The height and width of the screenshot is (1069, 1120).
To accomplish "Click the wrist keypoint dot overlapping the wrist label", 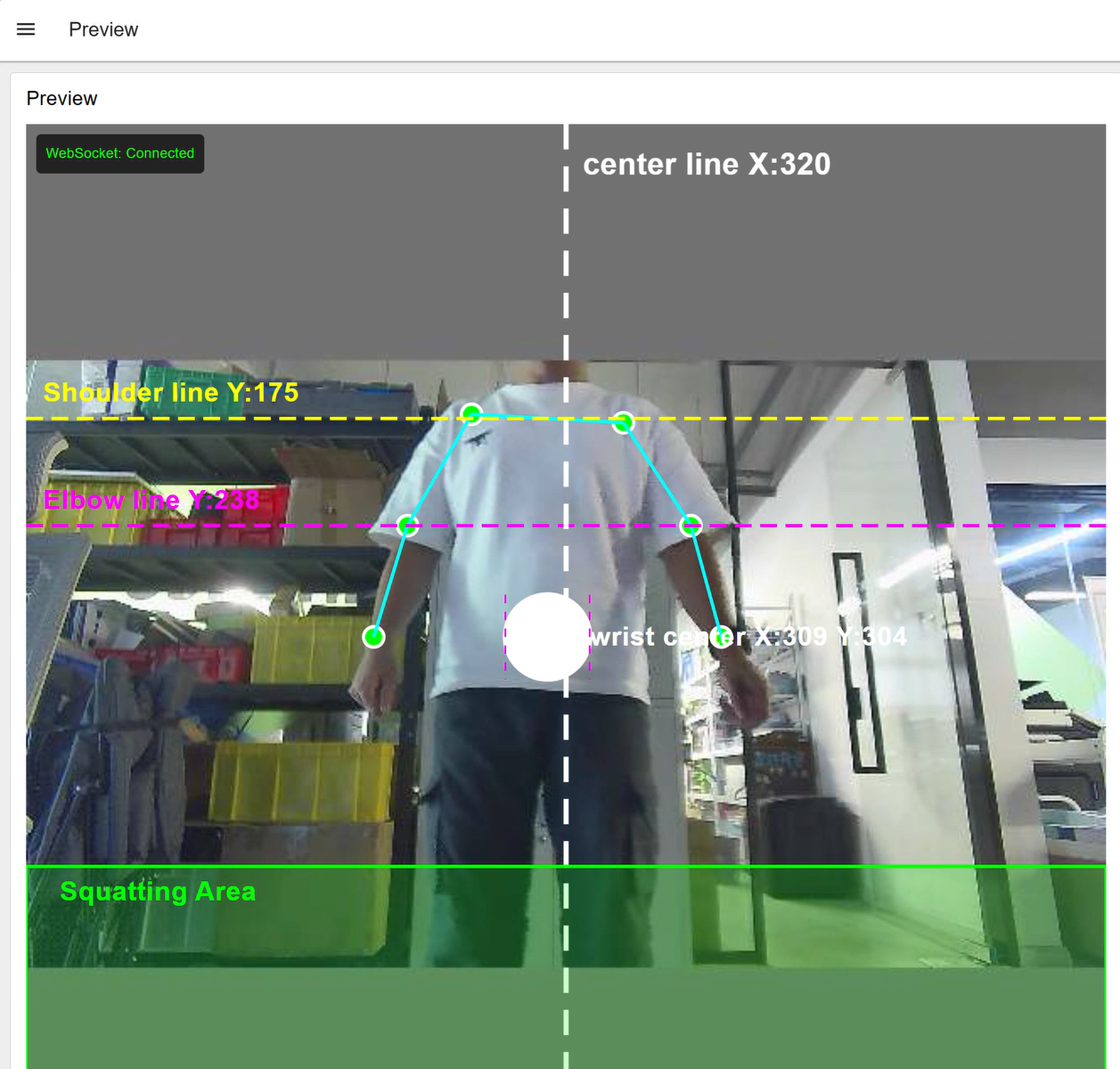I will (x=720, y=638).
